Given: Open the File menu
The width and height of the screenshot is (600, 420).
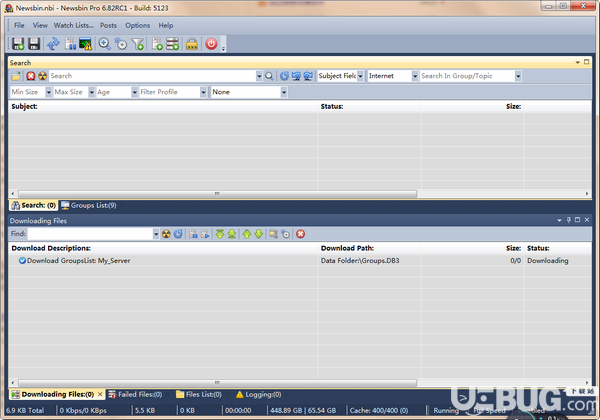Looking at the screenshot, I should pos(19,26).
